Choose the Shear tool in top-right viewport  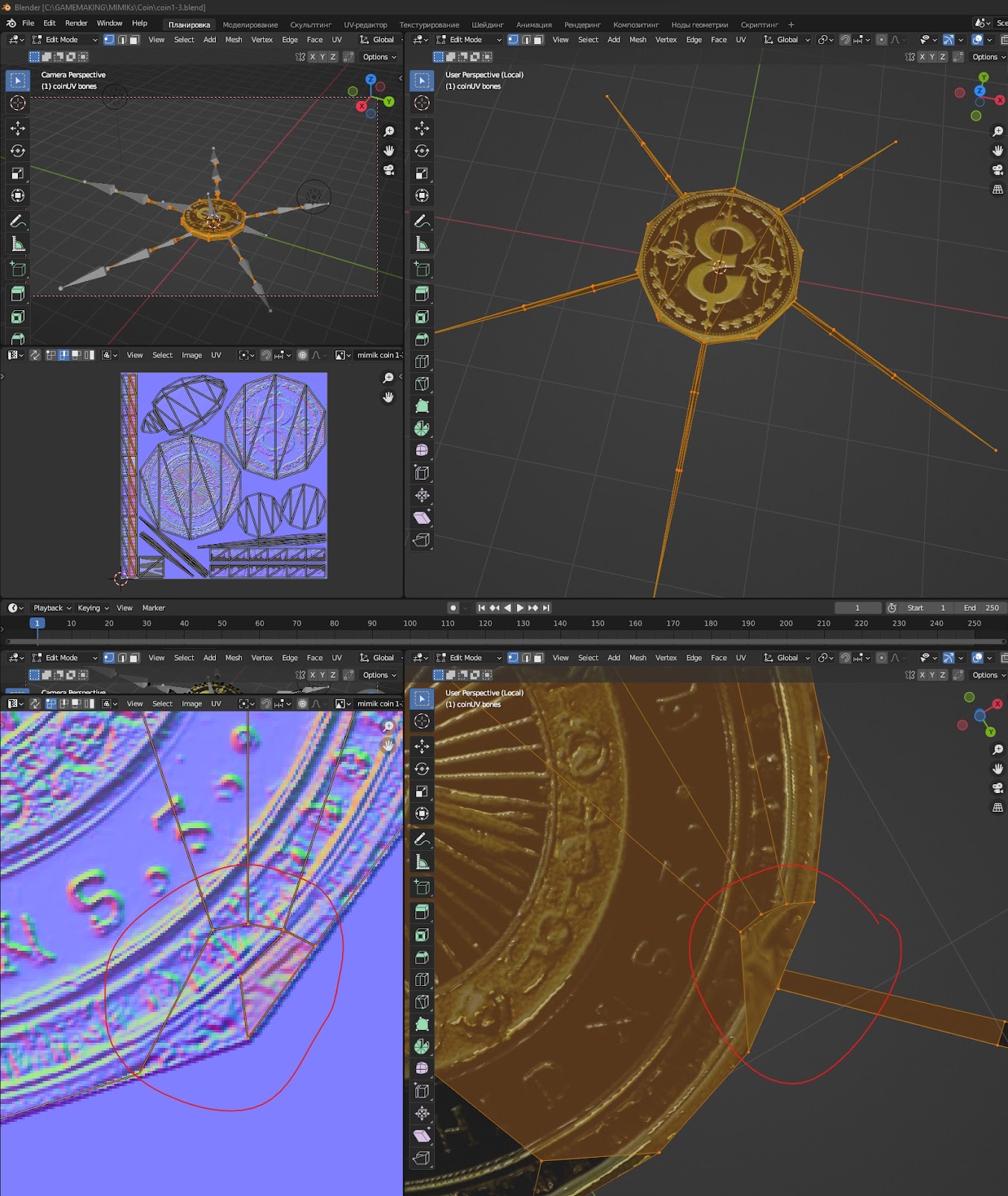coord(422,517)
